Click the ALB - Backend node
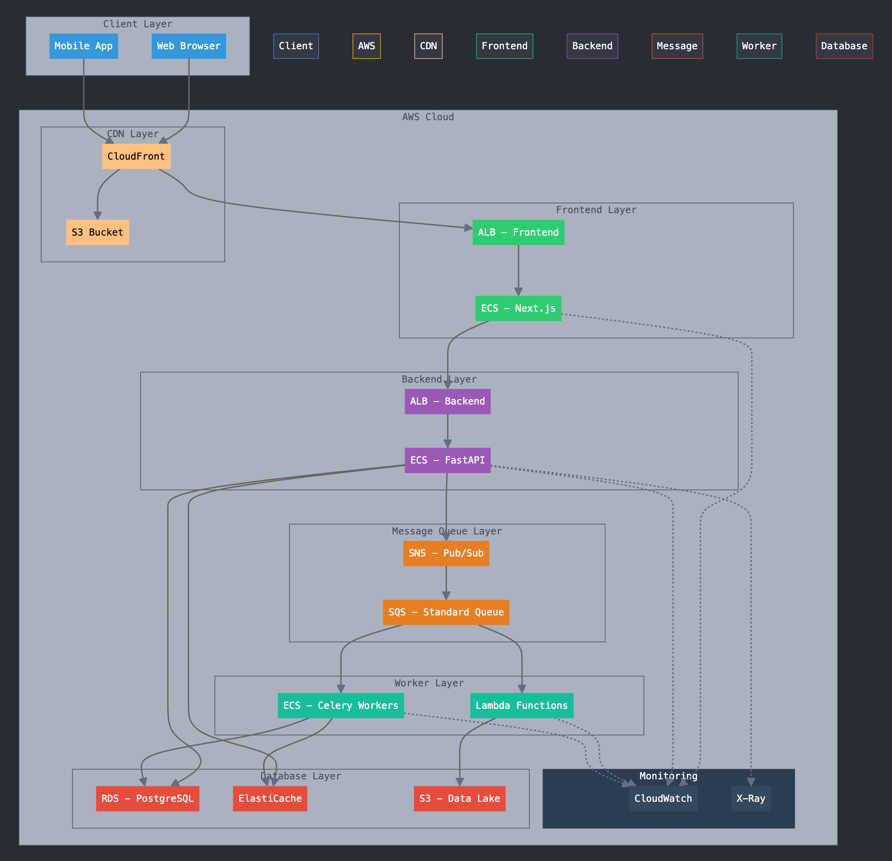 [448, 401]
